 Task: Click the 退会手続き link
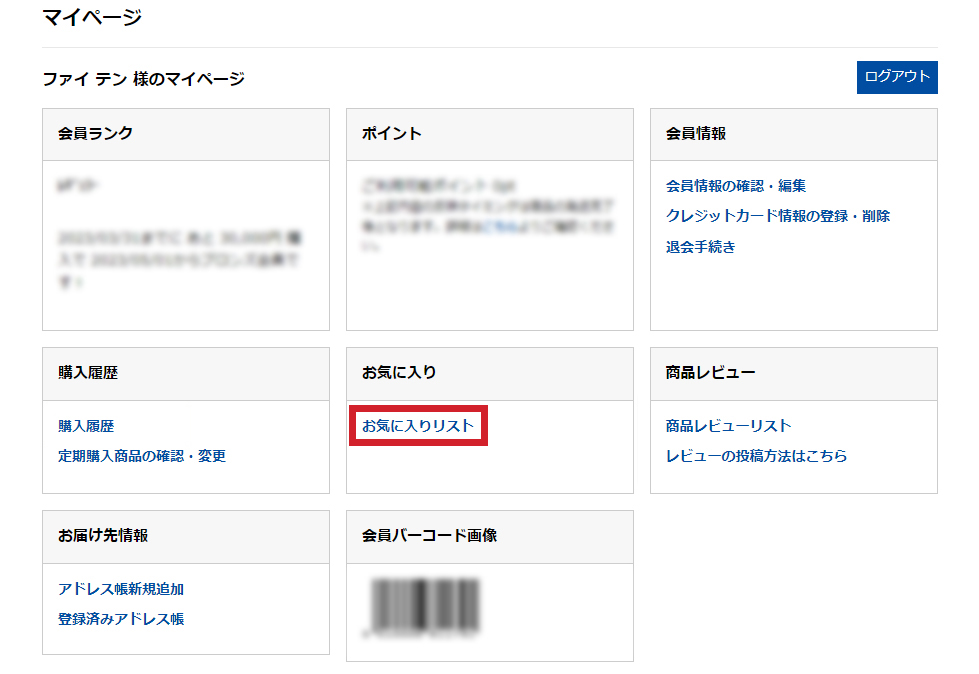point(700,247)
